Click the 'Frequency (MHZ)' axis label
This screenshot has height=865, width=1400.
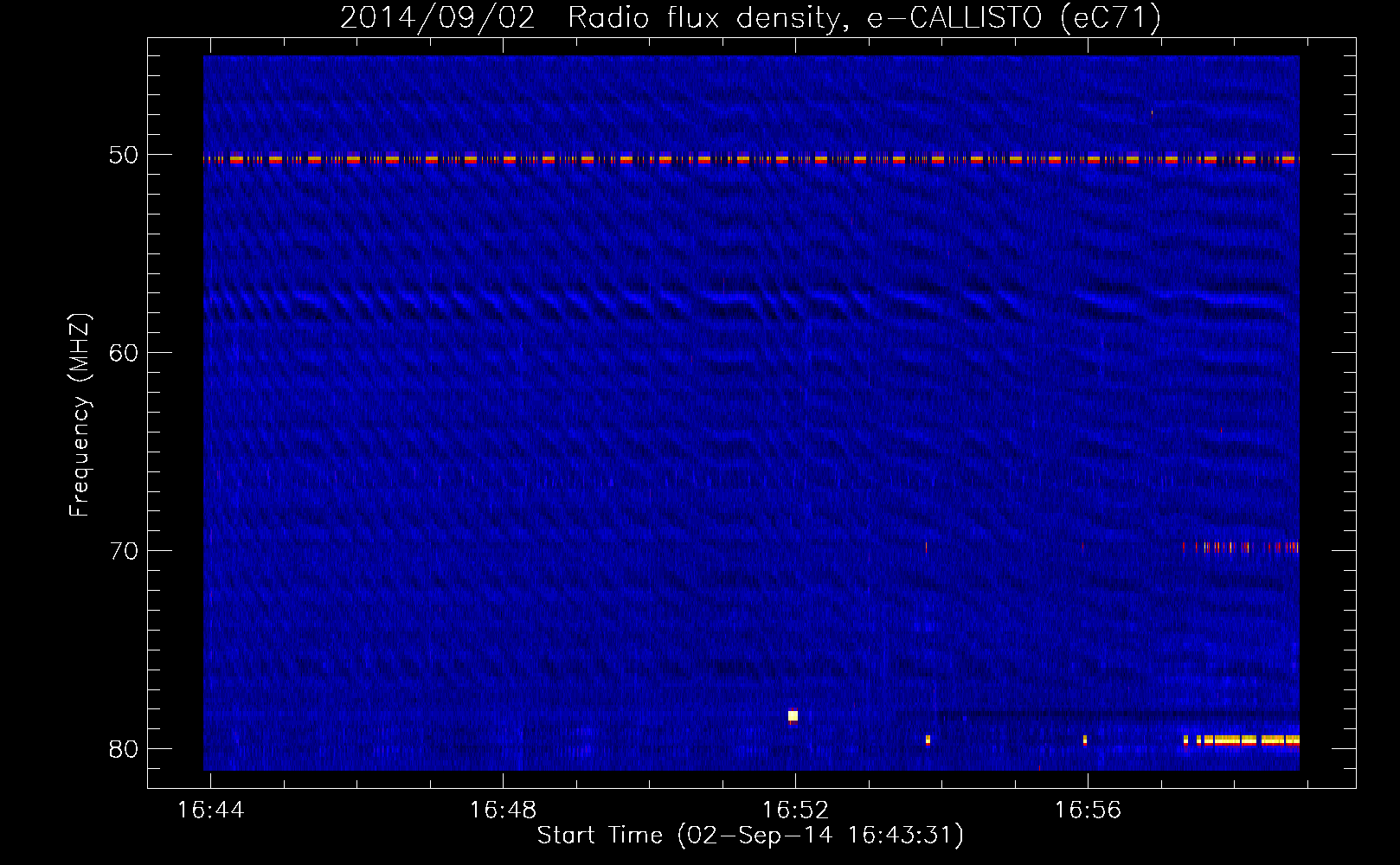pyautogui.click(x=80, y=415)
